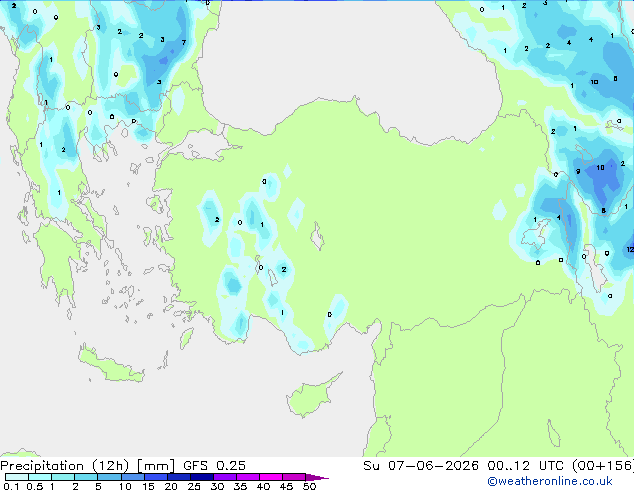Screen dimensions: 634x490
Task: Click legend swatch between 10 and 15
Action: (133, 477)
